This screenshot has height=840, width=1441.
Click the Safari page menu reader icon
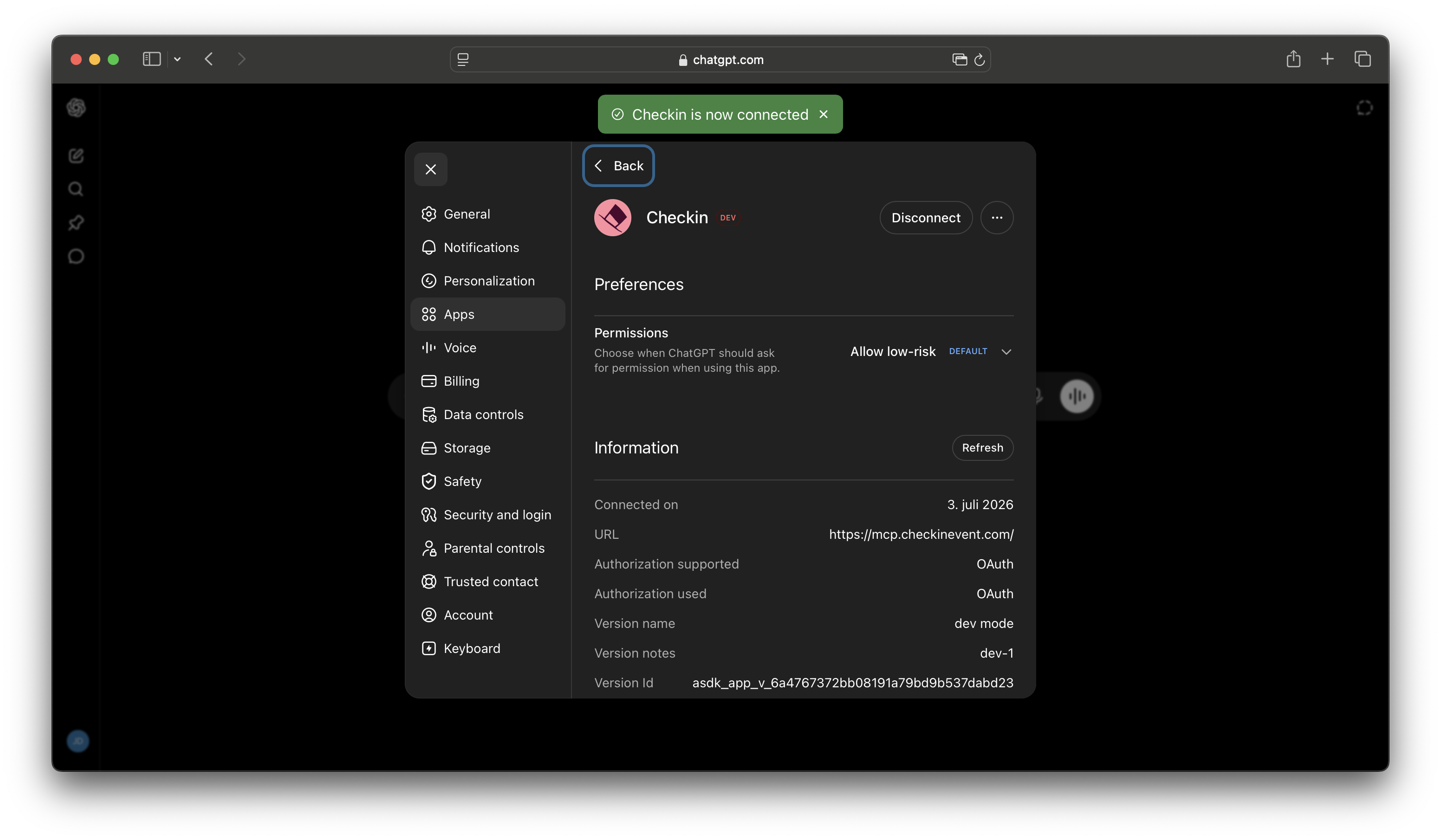[463, 59]
